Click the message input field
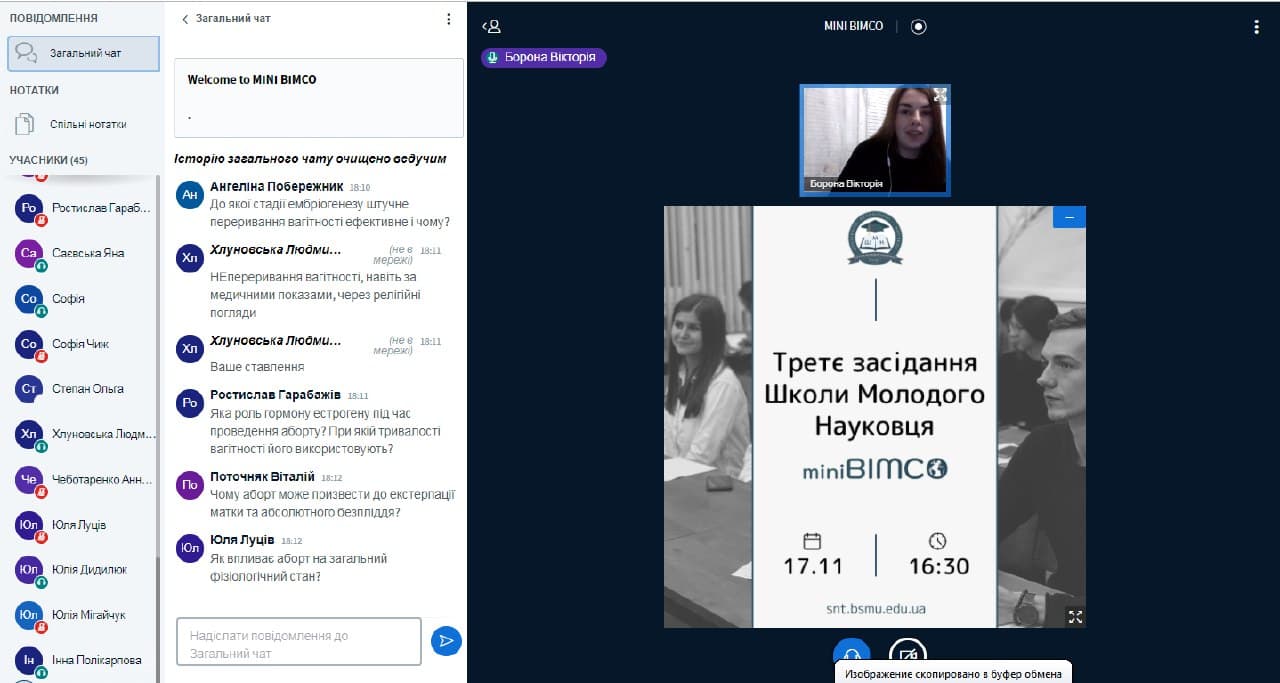The width and height of the screenshot is (1280, 683). tap(299, 641)
